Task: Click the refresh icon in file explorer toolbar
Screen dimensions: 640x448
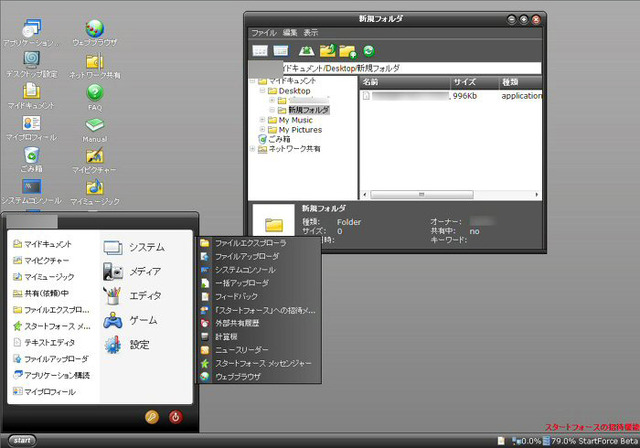Action: 369,51
